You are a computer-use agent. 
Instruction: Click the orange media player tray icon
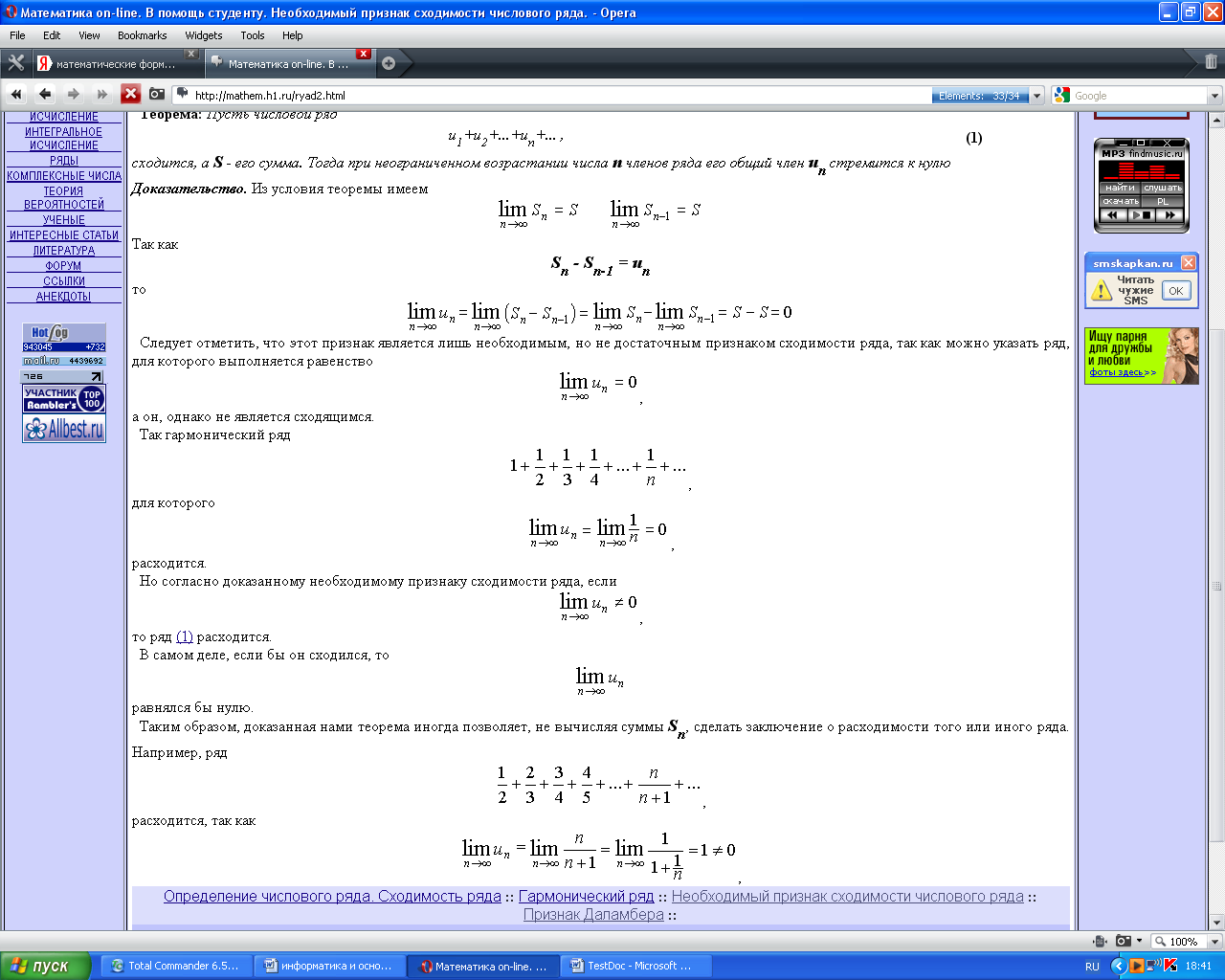[x=1136, y=966]
